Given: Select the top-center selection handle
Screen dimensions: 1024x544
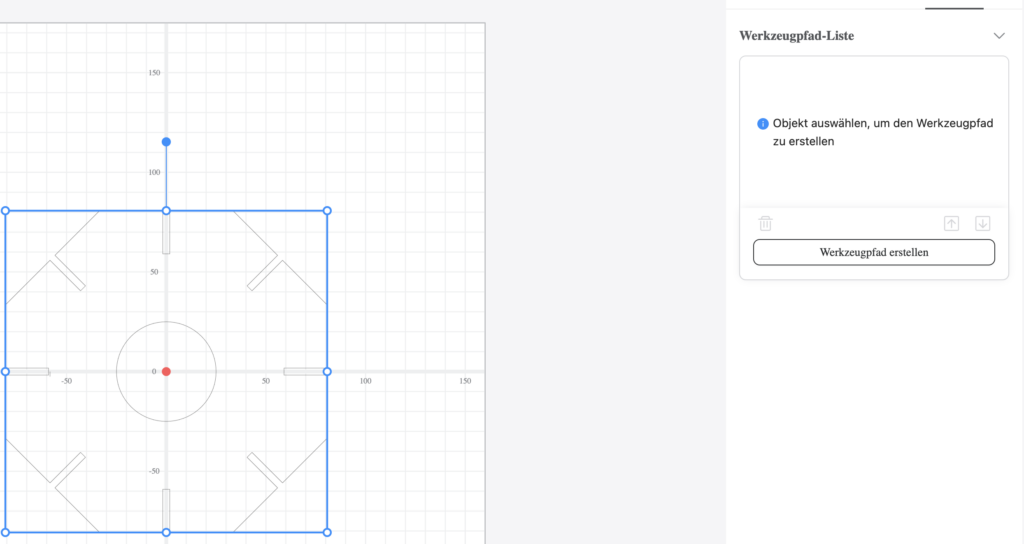Looking at the screenshot, I should pyautogui.click(x=166, y=211).
